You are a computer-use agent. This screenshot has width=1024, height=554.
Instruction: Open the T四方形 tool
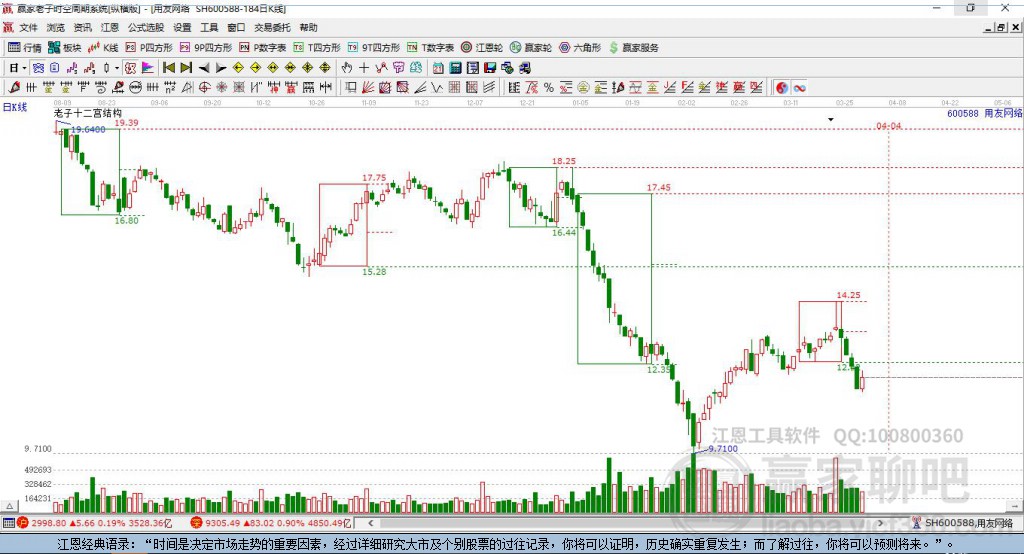point(317,48)
